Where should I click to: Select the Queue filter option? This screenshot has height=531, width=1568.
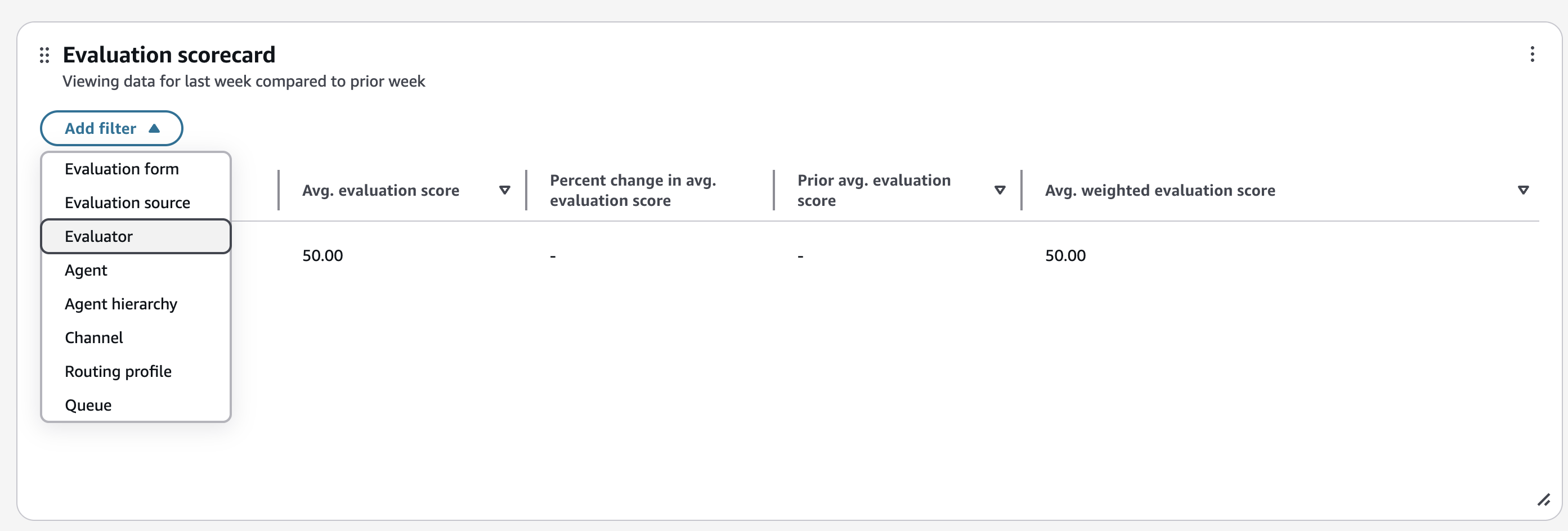tap(88, 404)
